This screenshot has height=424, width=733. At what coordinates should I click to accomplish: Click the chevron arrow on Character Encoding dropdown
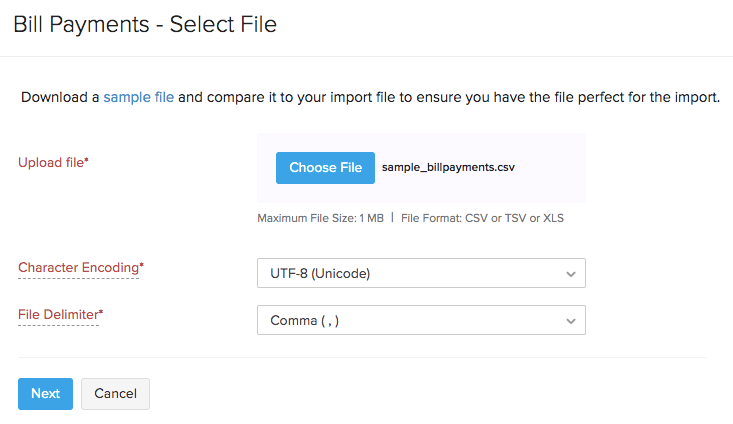tap(571, 273)
